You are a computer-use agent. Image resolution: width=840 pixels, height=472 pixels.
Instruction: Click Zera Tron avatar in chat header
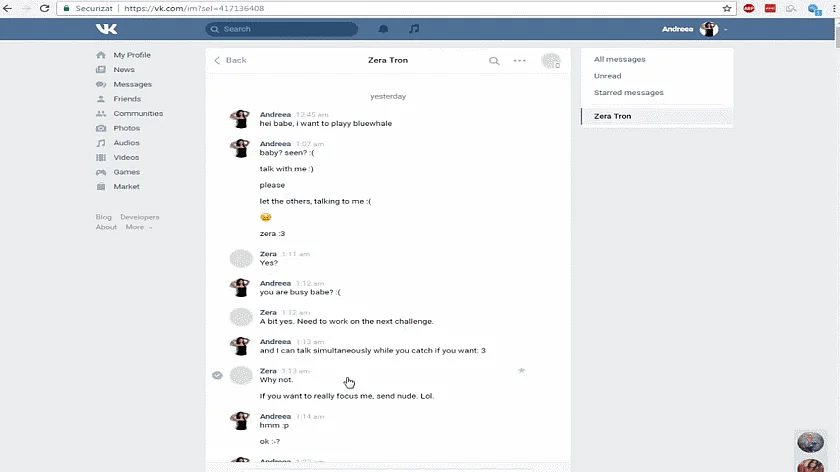[550, 61]
